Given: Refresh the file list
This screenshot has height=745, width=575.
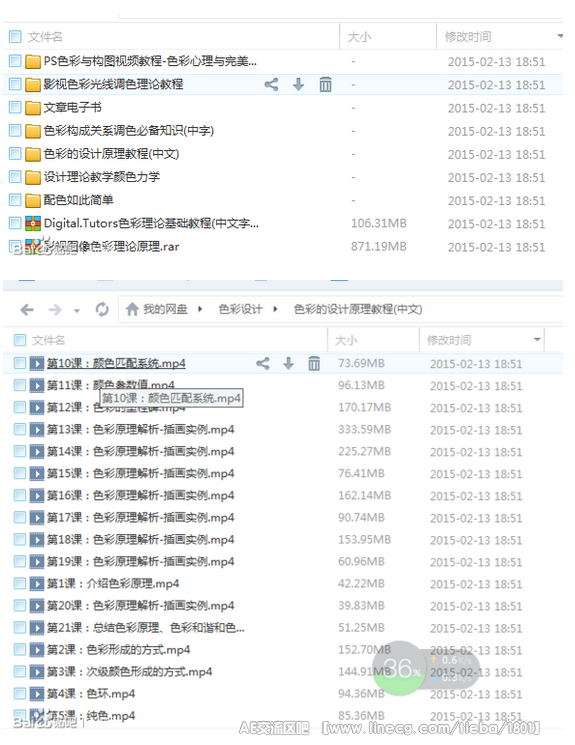Looking at the screenshot, I should (x=102, y=310).
